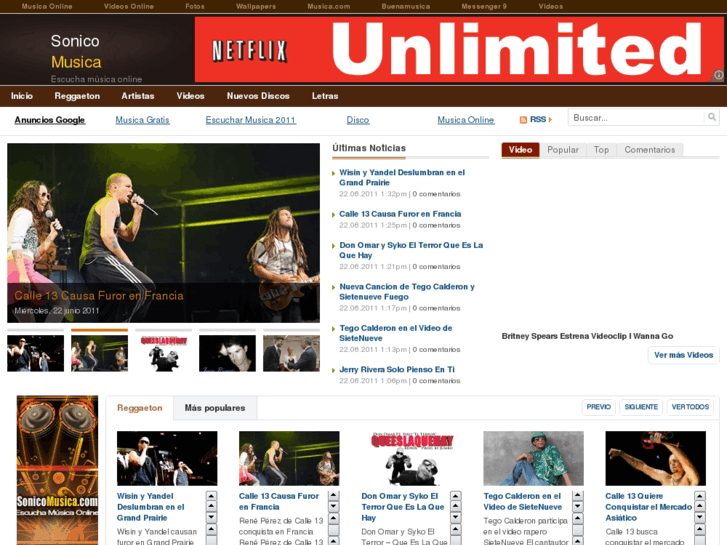
Task: Open Wallpapers in top bar
Action: (x=256, y=6)
